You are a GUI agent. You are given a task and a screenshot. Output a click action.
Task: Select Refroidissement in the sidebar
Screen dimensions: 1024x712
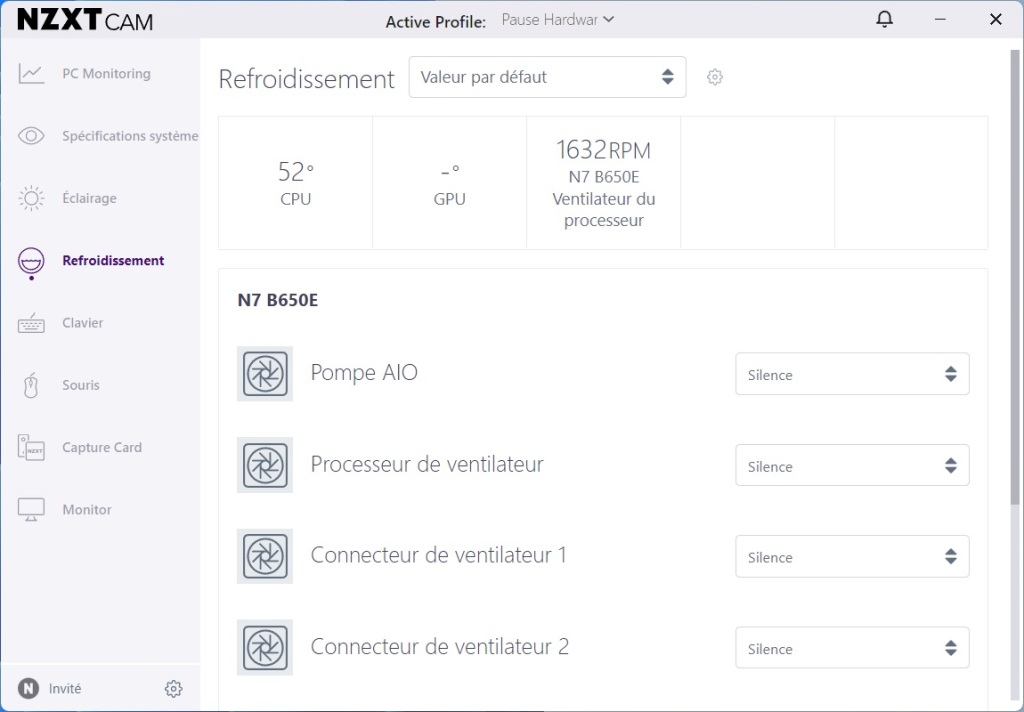113,261
